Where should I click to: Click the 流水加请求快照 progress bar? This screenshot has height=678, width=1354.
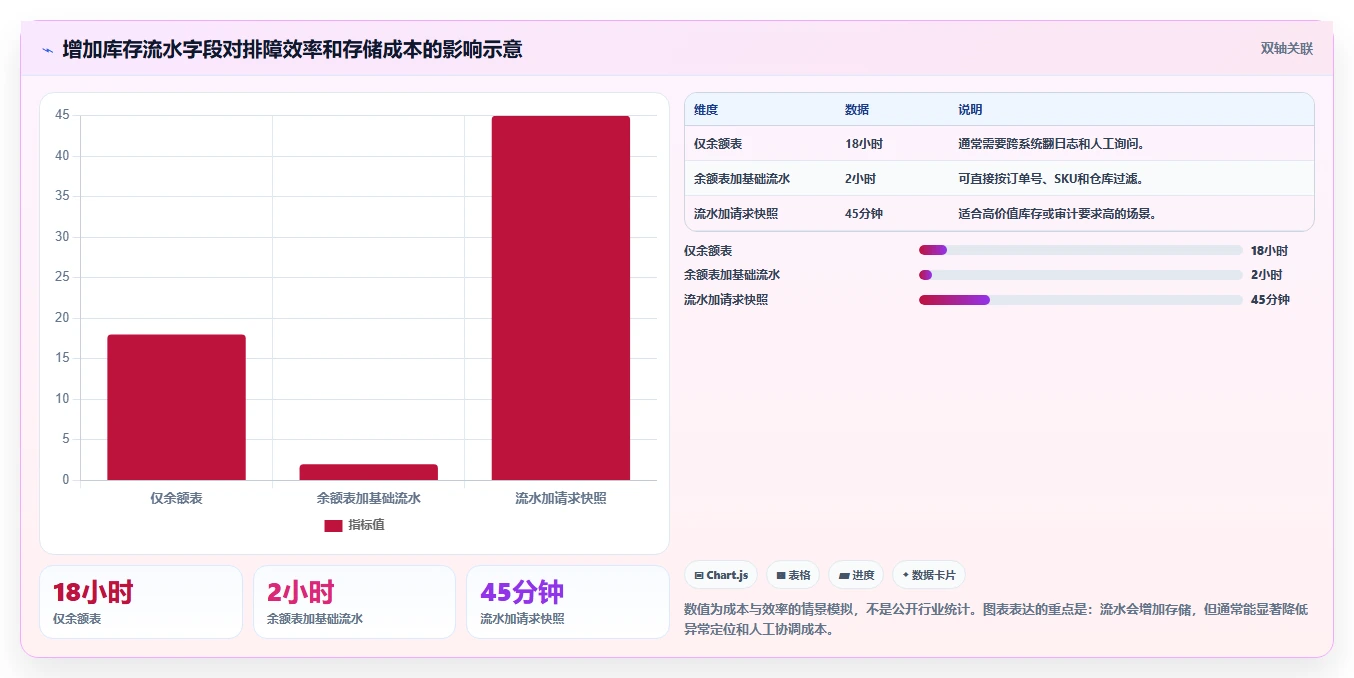(1081, 300)
